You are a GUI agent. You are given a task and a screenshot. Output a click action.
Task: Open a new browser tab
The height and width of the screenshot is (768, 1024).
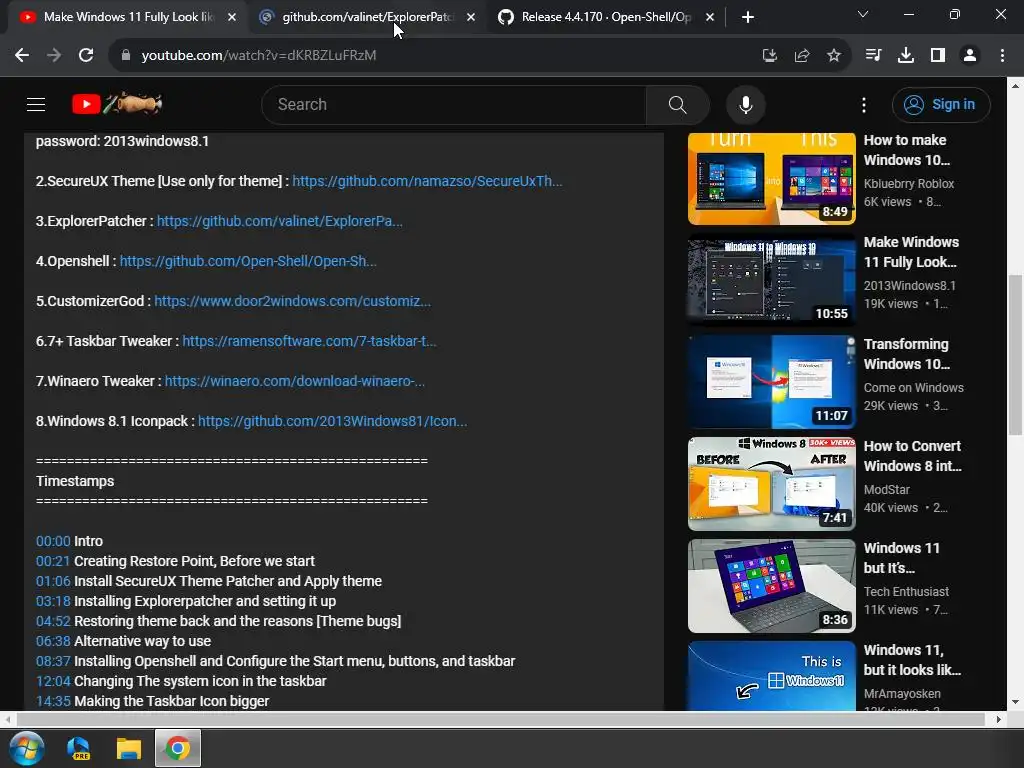(x=748, y=17)
